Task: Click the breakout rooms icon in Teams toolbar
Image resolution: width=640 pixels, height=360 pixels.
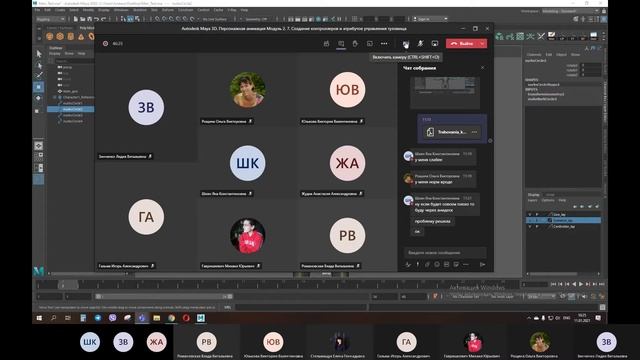Action: click(x=369, y=44)
